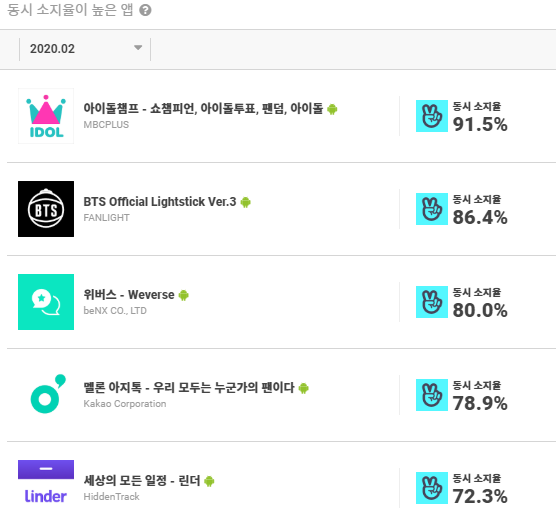Click Android icon next to Weverse
The width and height of the screenshot is (556, 530).
tap(184, 295)
